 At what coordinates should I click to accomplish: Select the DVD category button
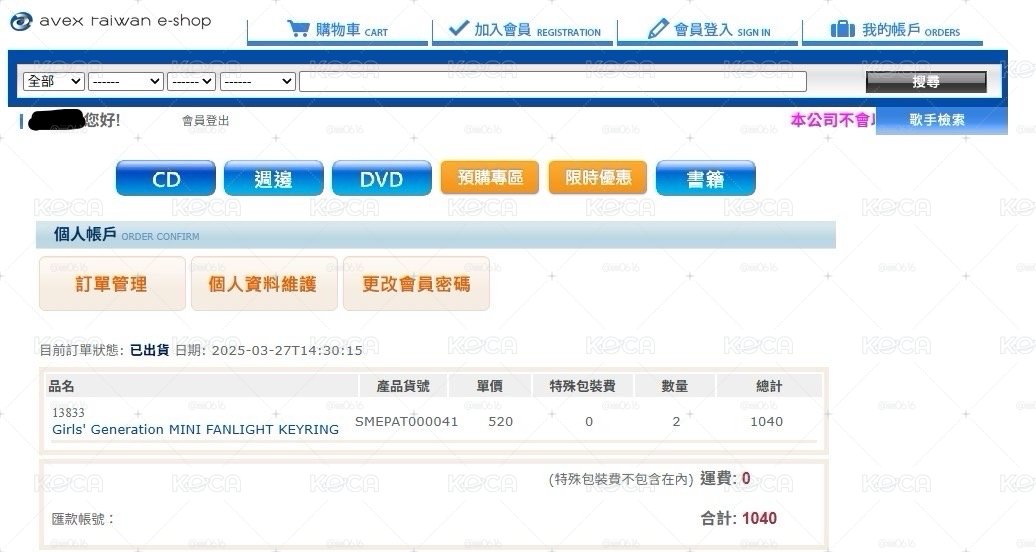tap(382, 178)
